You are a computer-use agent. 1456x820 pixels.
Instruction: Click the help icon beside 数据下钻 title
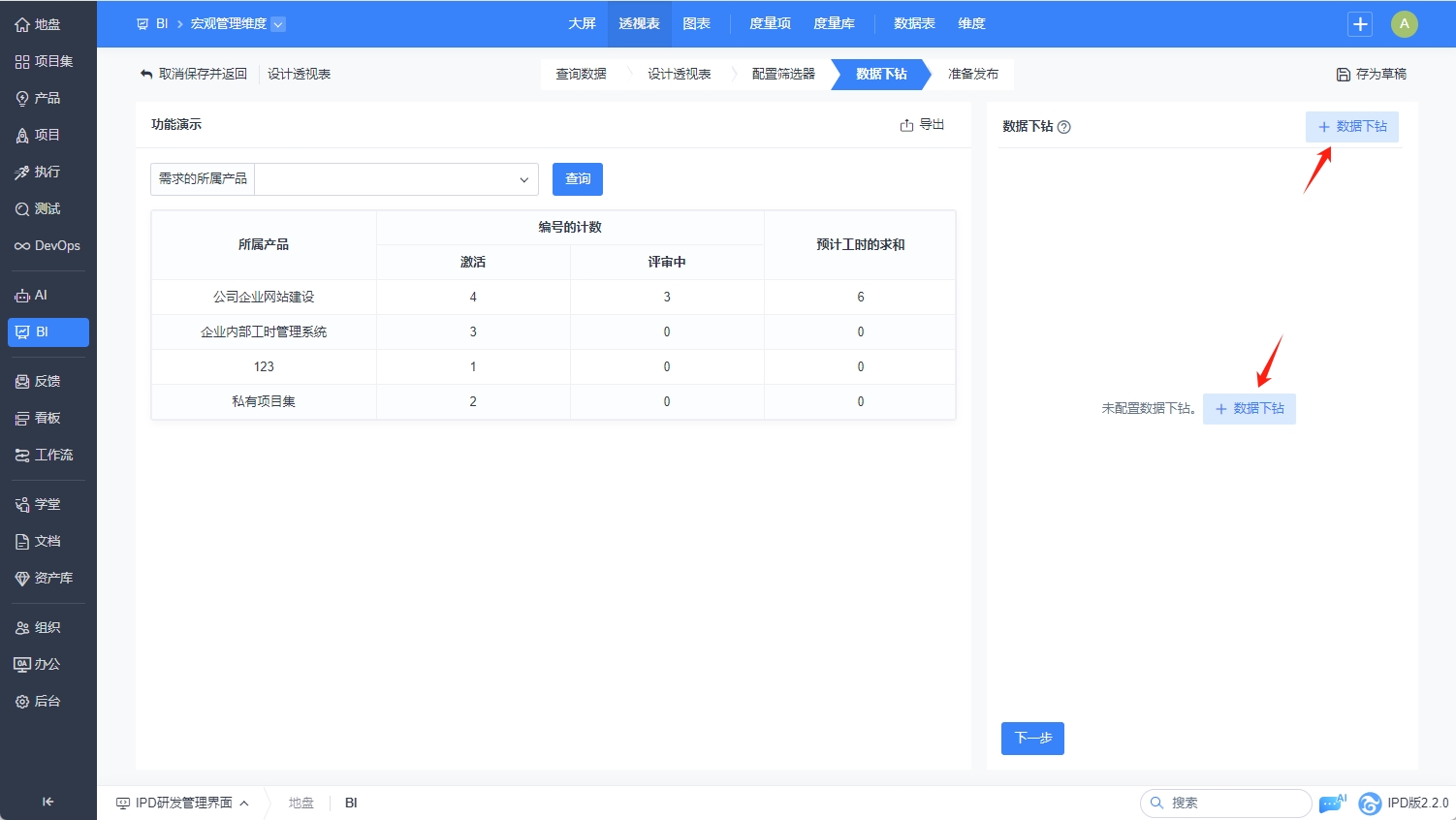click(1063, 127)
